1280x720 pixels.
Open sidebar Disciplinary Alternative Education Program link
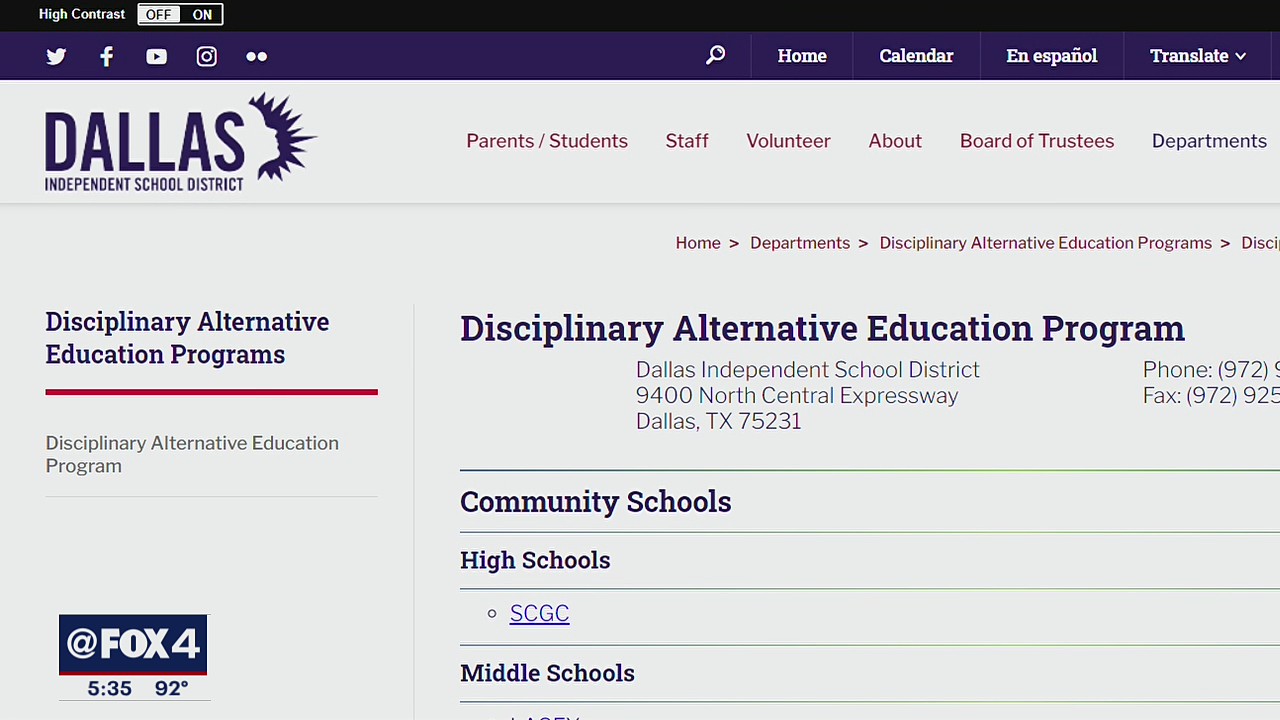(x=191, y=454)
